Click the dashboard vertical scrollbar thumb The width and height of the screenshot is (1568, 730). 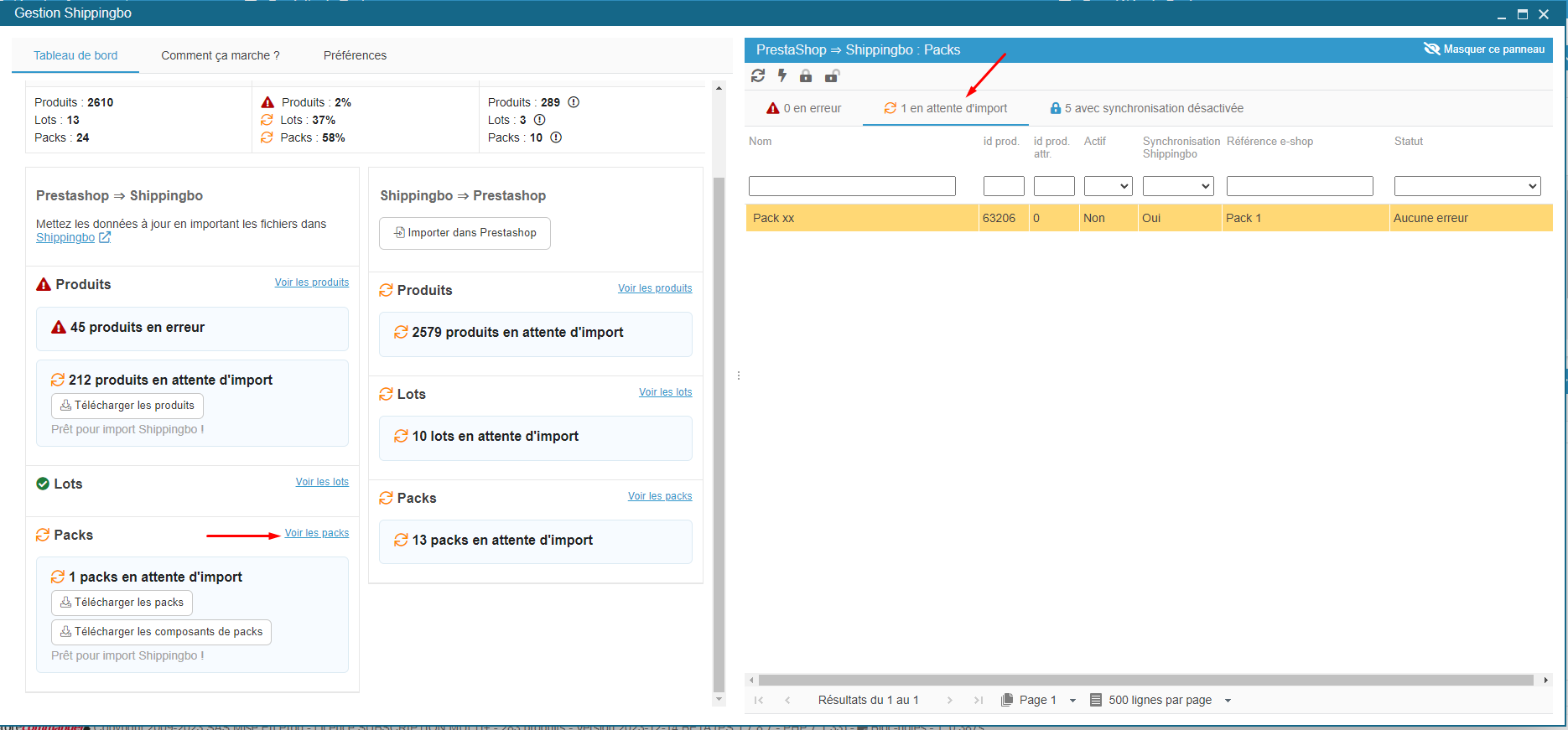(x=718, y=434)
